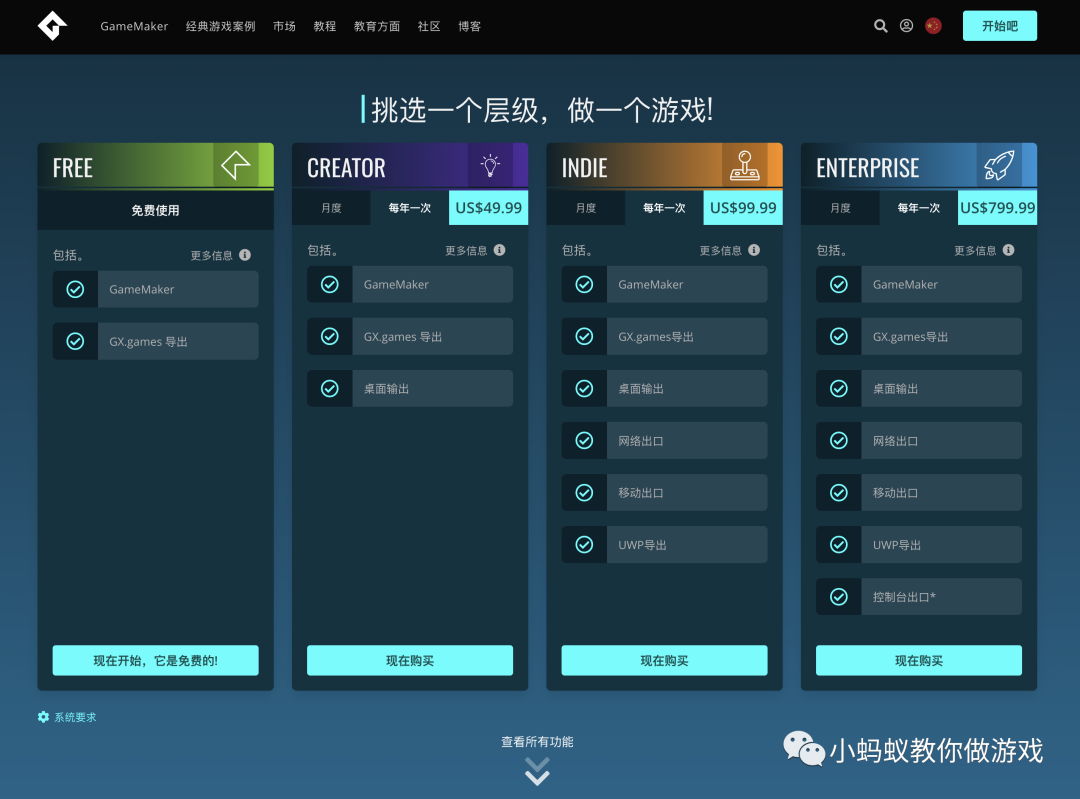
Task: Click 现在购买 in INDIE card
Action: pos(664,661)
